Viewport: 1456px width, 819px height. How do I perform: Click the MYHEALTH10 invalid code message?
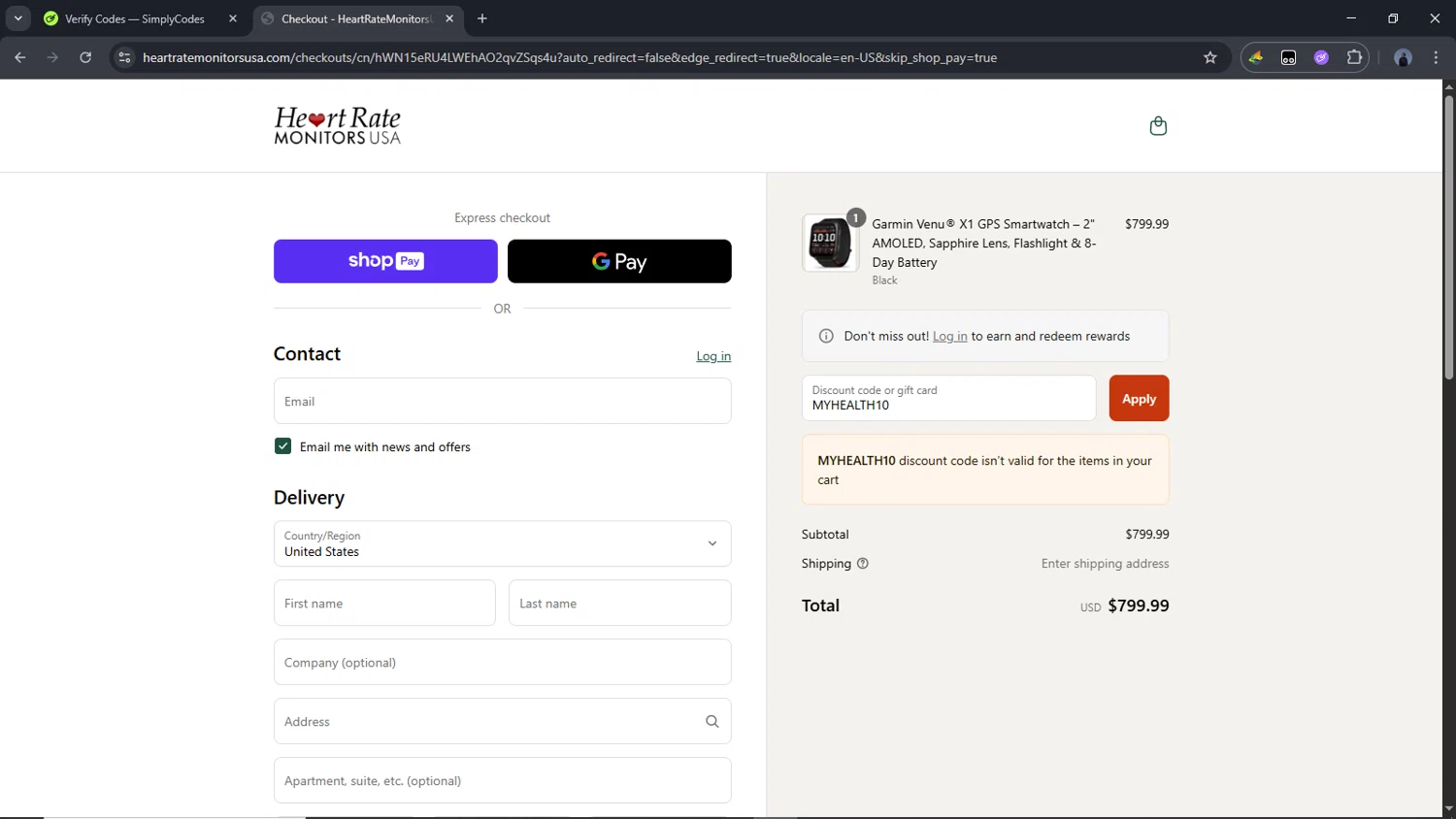pyautogui.click(x=985, y=470)
